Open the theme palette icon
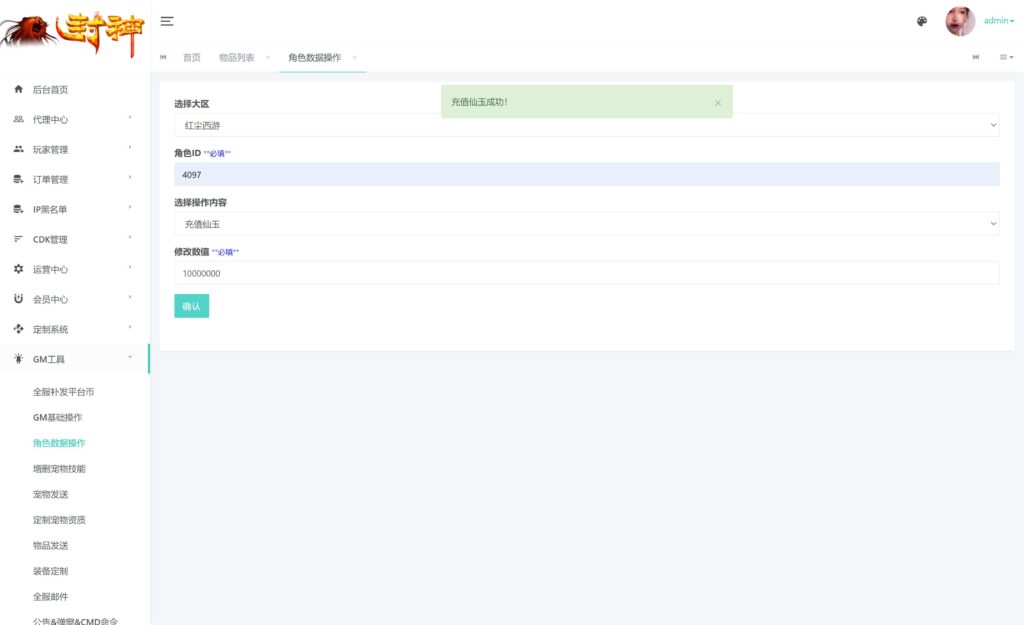 coord(922,21)
